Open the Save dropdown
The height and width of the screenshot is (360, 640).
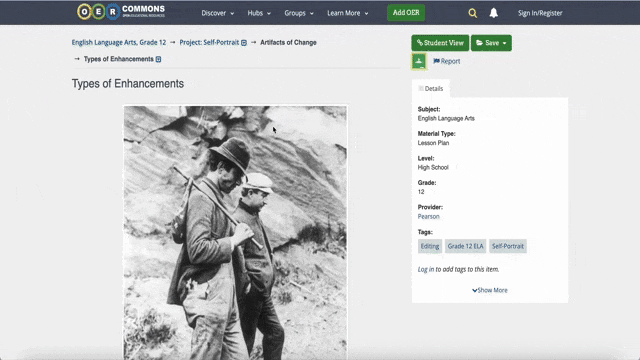coord(491,43)
